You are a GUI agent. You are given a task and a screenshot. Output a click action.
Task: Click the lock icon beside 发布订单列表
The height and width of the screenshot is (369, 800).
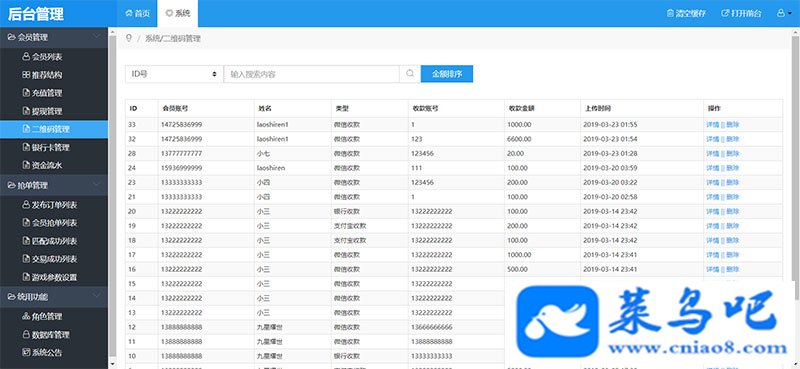coord(27,205)
